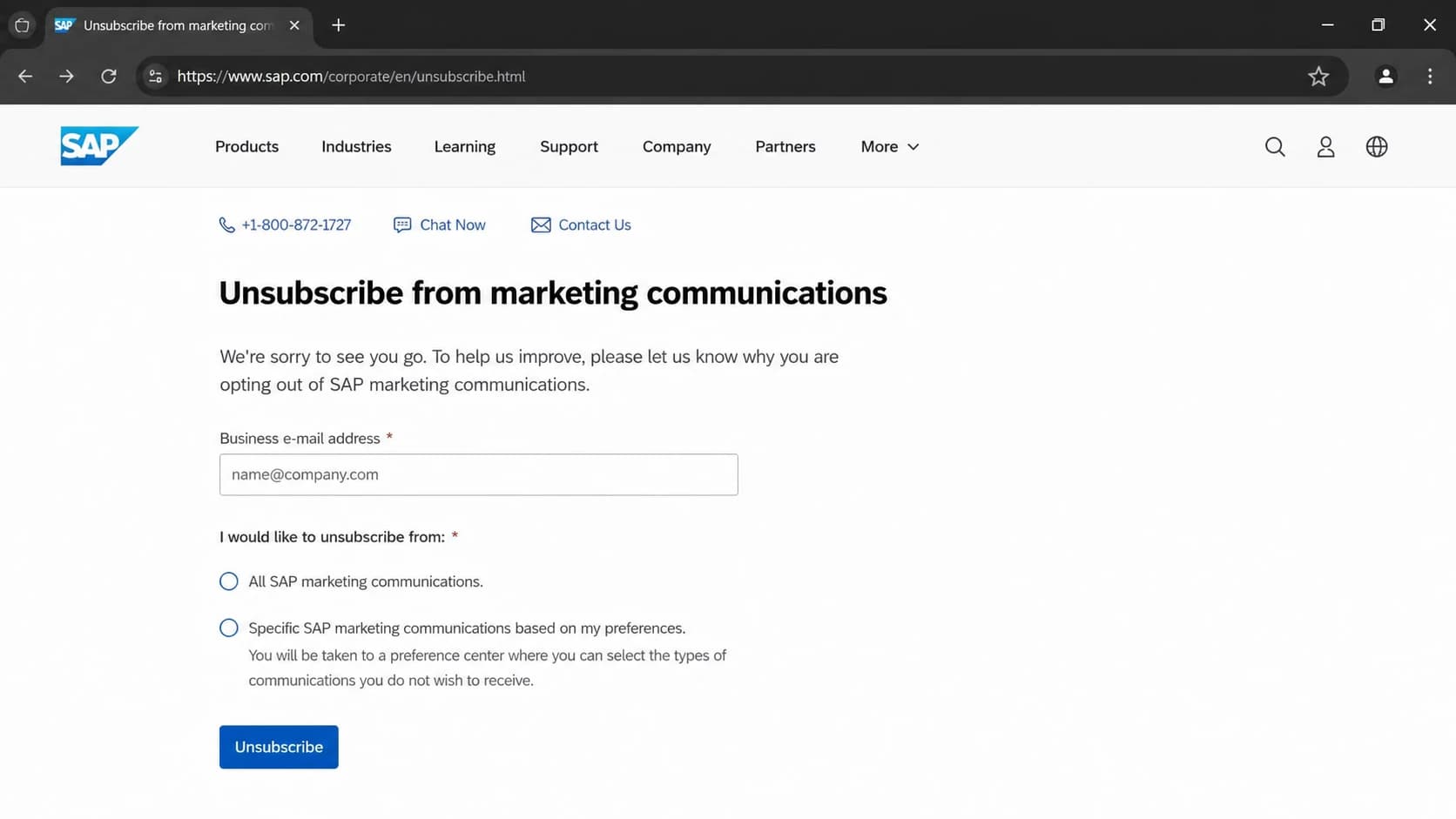
Task: Restore down the browser window
Action: 1378,25
